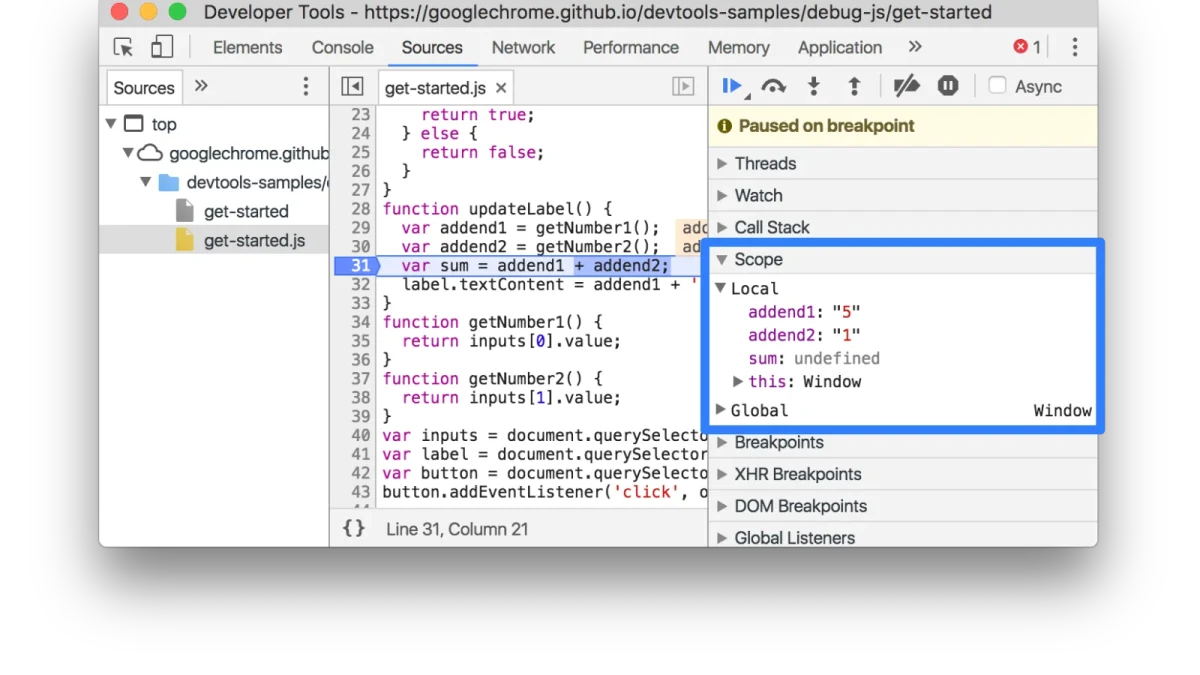Open the DevTools main kebab menu
1200x675 pixels.
pos(1075,47)
